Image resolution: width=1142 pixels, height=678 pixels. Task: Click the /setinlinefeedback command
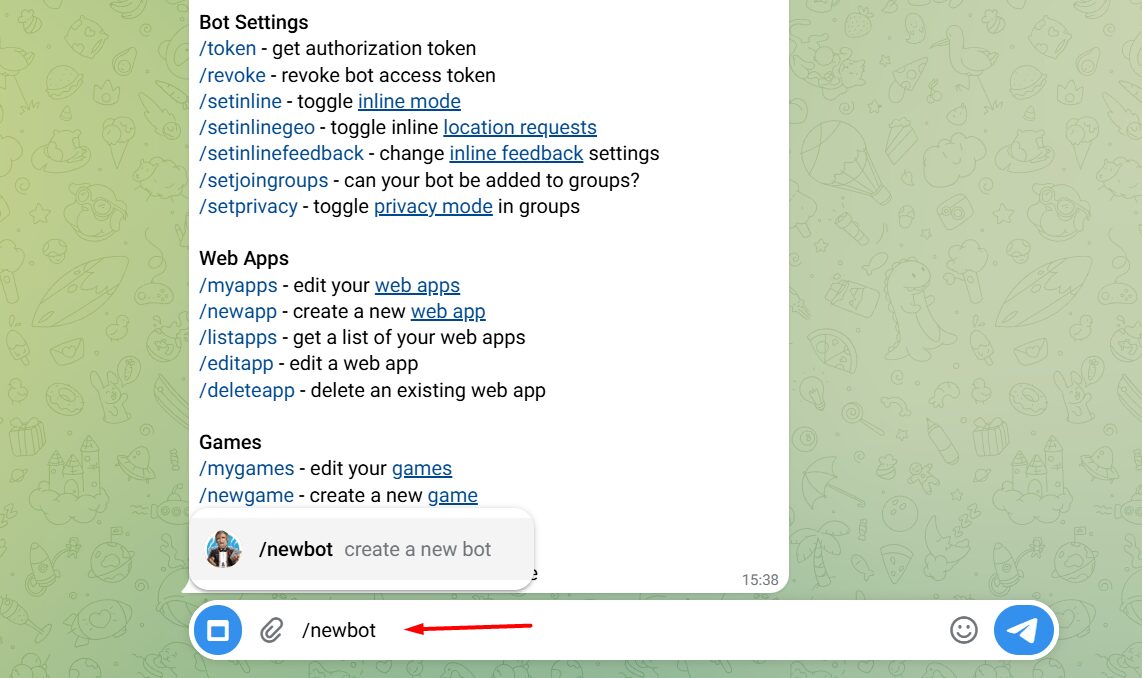[281, 154]
